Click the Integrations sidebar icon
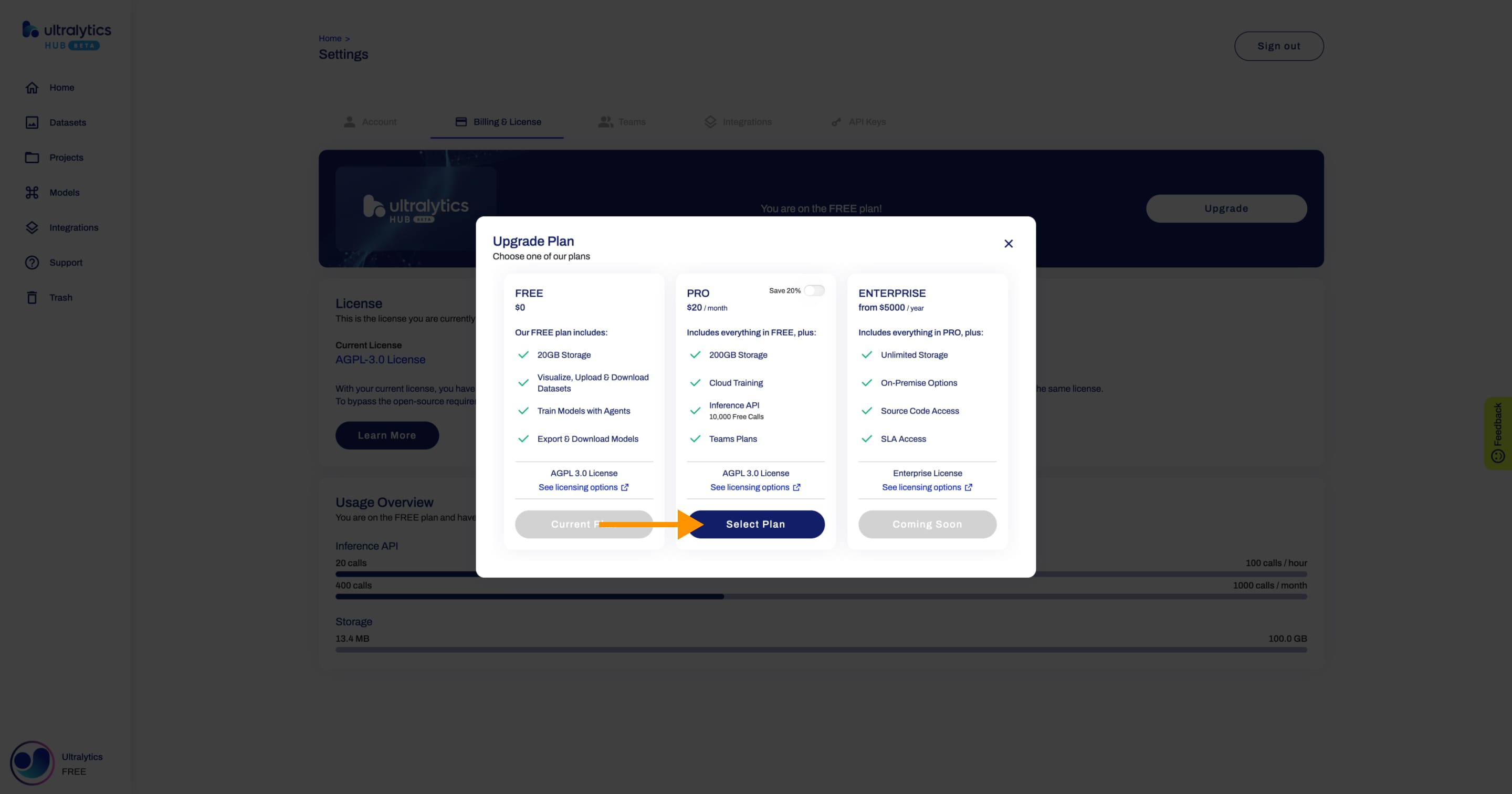Viewport: 1512px width, 794px height. pos(31,227)
